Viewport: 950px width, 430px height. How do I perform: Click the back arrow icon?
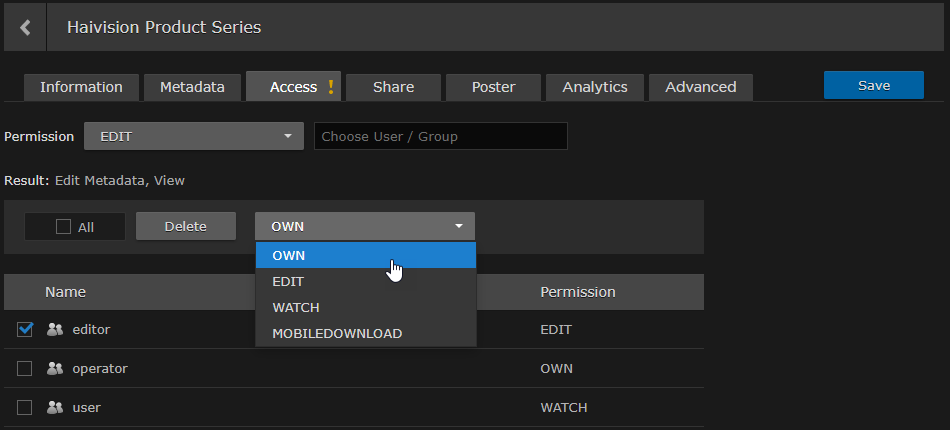click(25, 28)
